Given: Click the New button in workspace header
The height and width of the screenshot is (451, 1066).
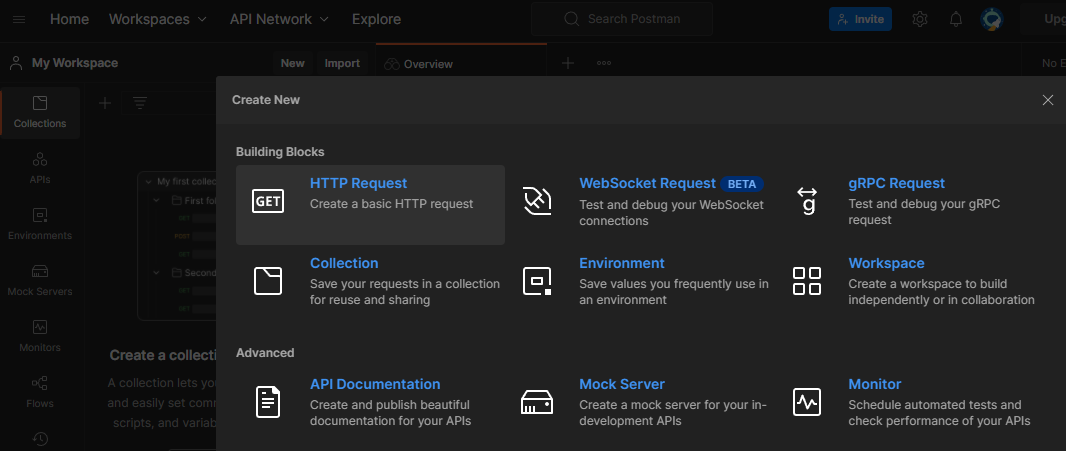Looking at the screenshot, I should pyautogui.click(x=293, y=63).
